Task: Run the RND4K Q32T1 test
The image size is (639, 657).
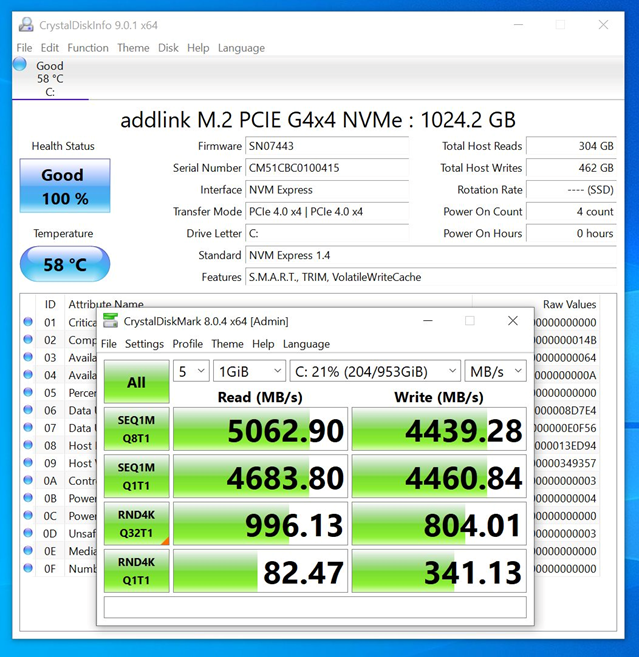Action: pyautogui.click(x=137, y=524)
